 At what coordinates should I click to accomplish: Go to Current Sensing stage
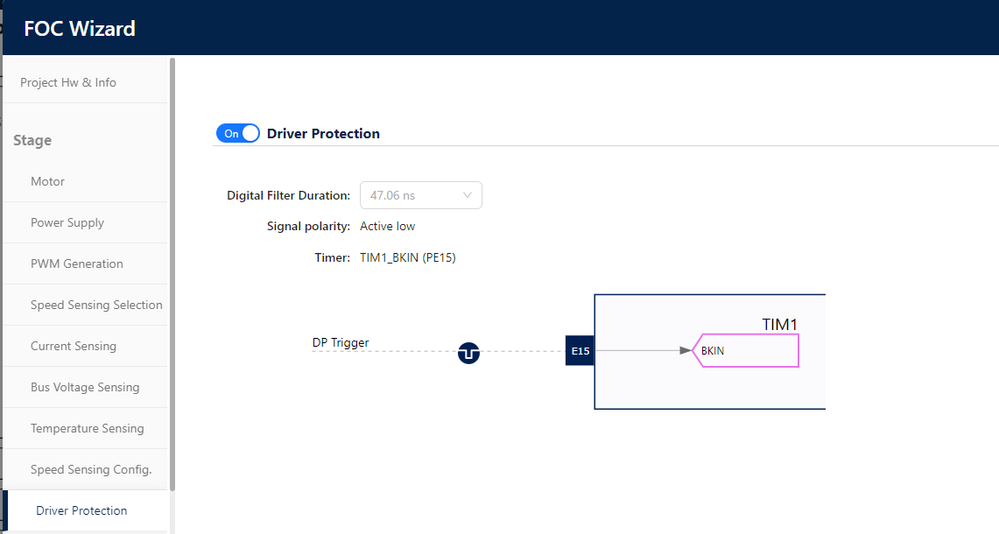point(86,346)
